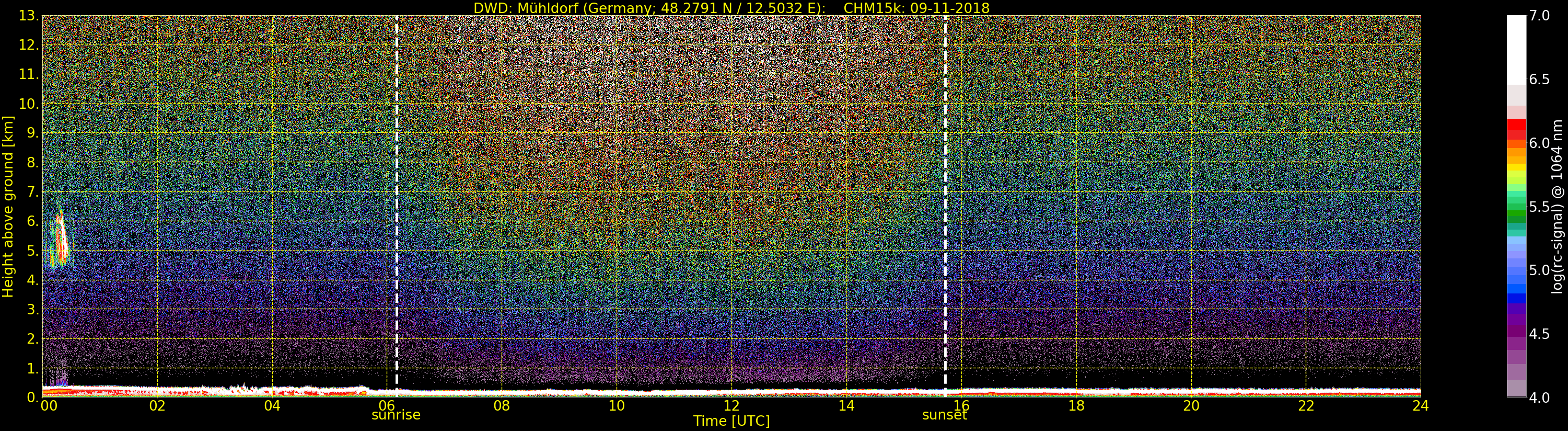
Task: Click the "CHM15k: 09-11-2018" title text
Action: [x=916, y=8]
